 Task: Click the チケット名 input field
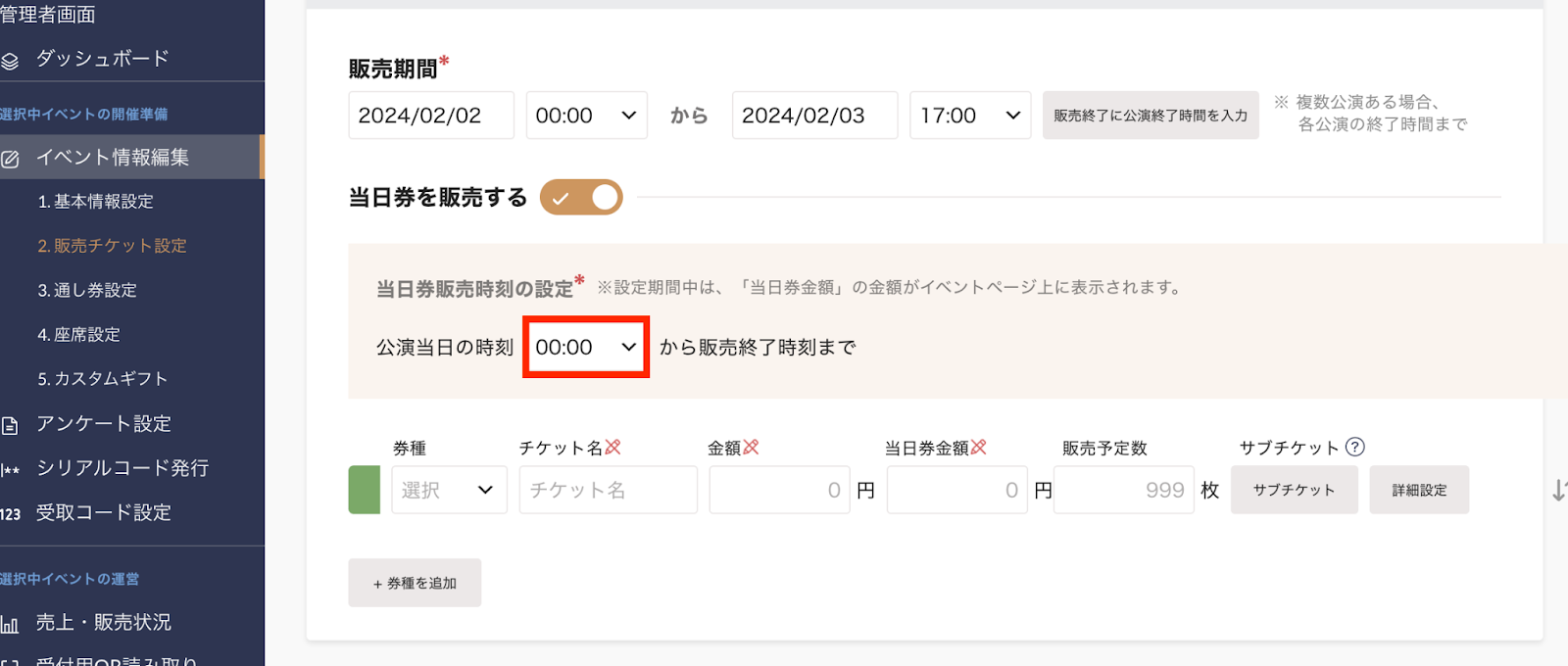point(608,490)
